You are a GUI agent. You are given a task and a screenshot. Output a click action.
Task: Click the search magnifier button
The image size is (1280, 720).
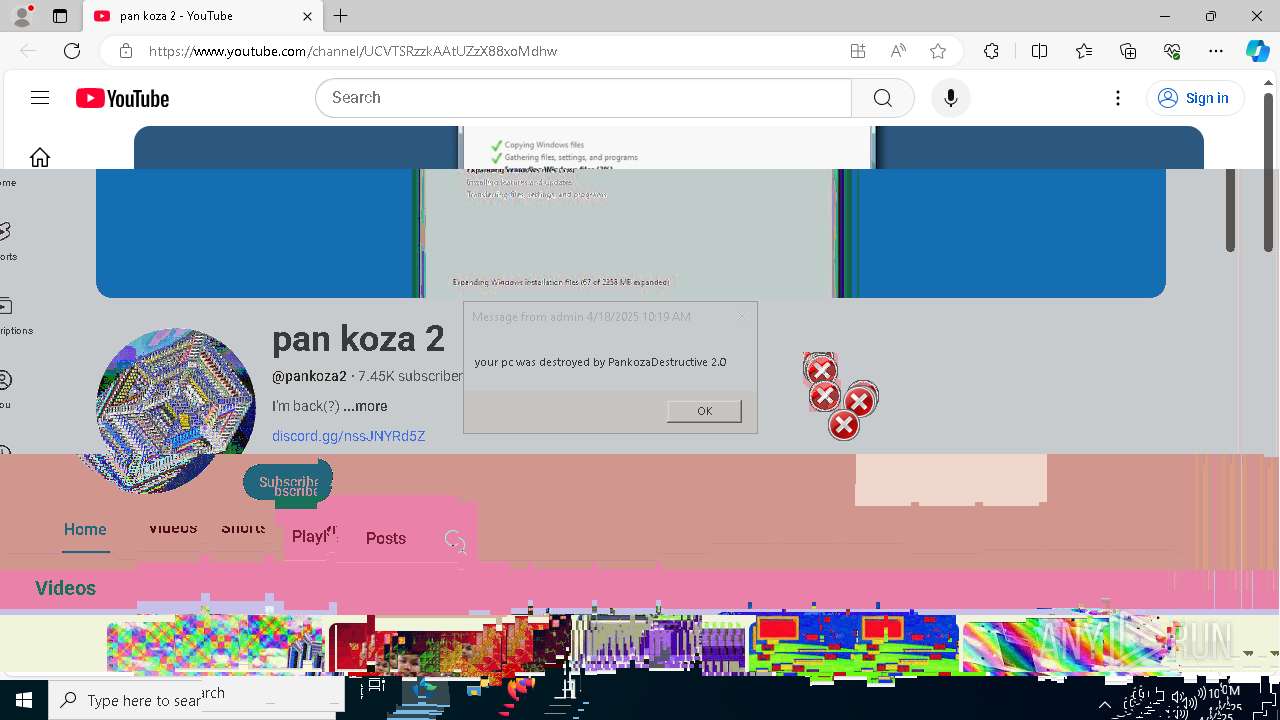(x=882, y=98)
